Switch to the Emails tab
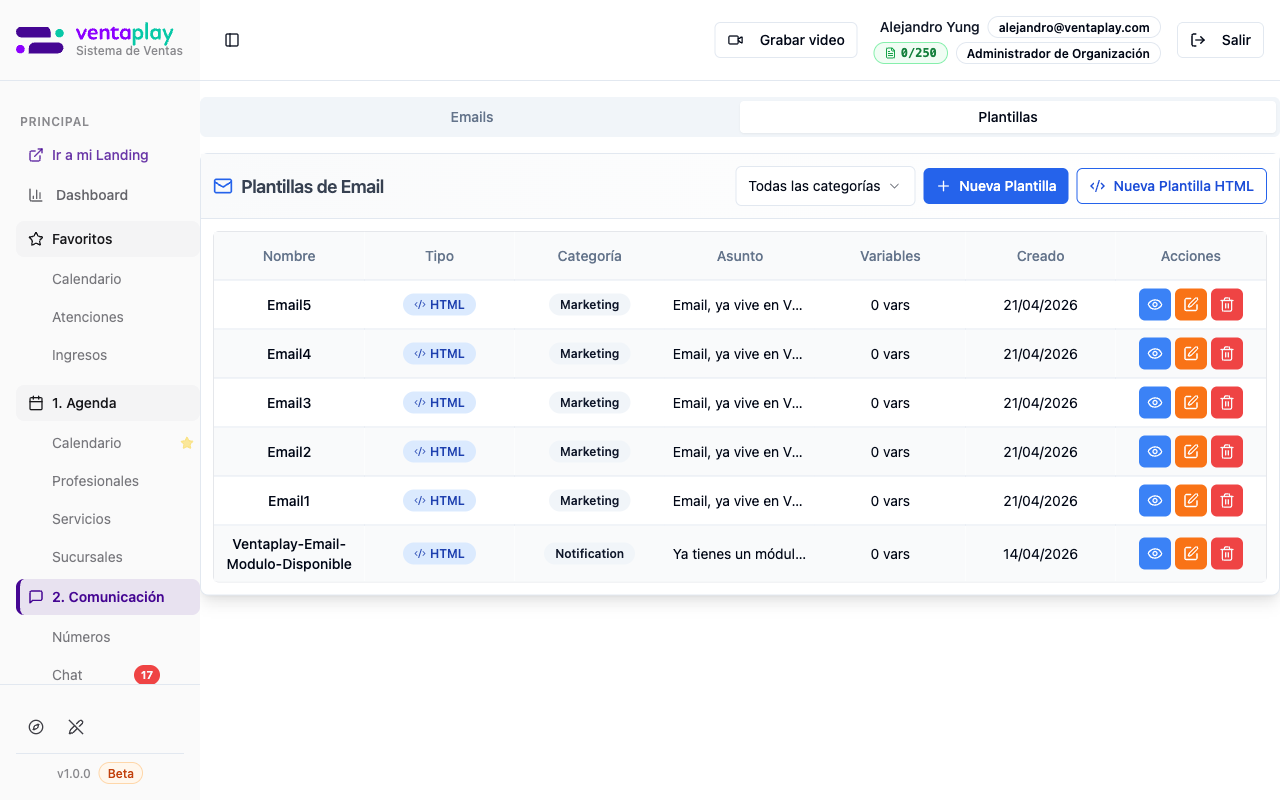 471,117
